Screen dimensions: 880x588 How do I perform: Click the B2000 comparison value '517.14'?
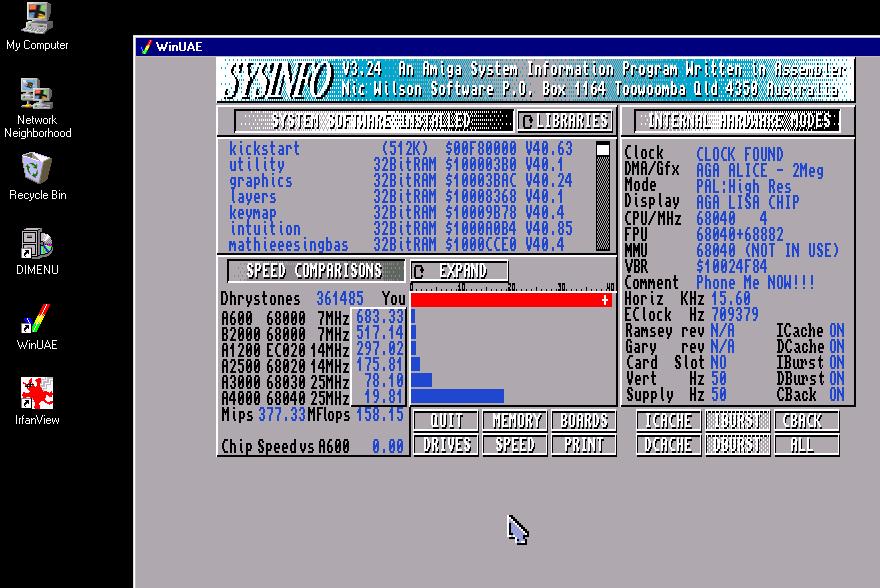tap(380, 333)
